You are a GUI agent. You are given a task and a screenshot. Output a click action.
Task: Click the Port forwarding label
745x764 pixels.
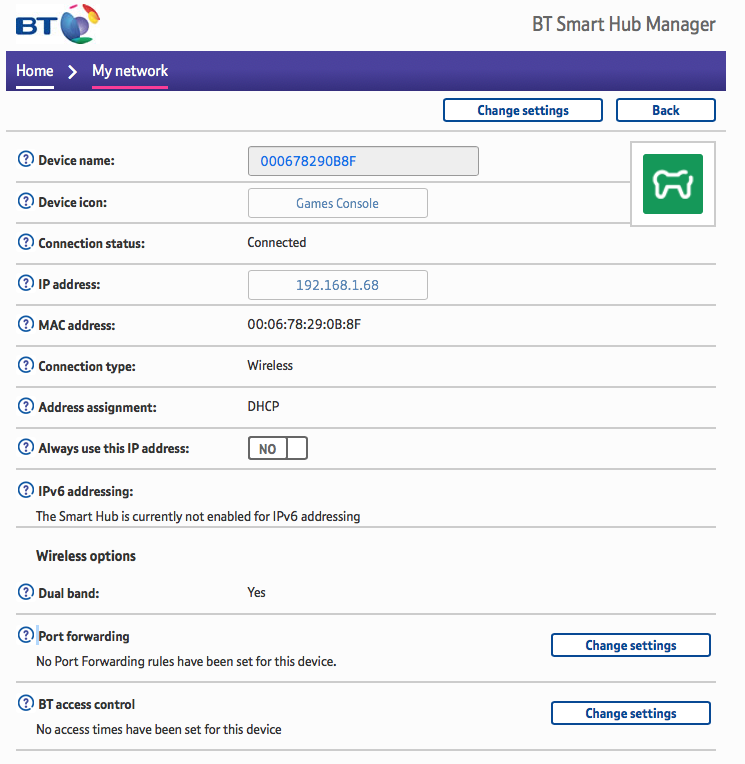[84, 636]
